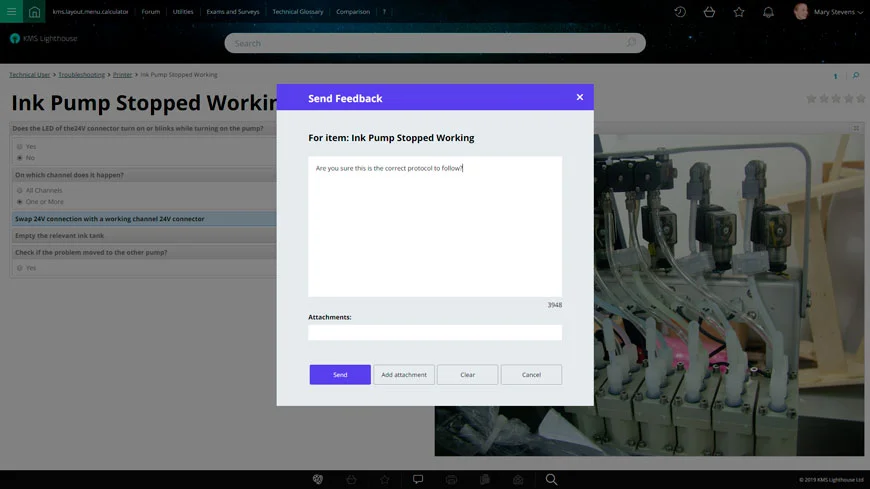Open the Comparison menu item
This screenshot has height=489, width=870.
click(353, 12)
